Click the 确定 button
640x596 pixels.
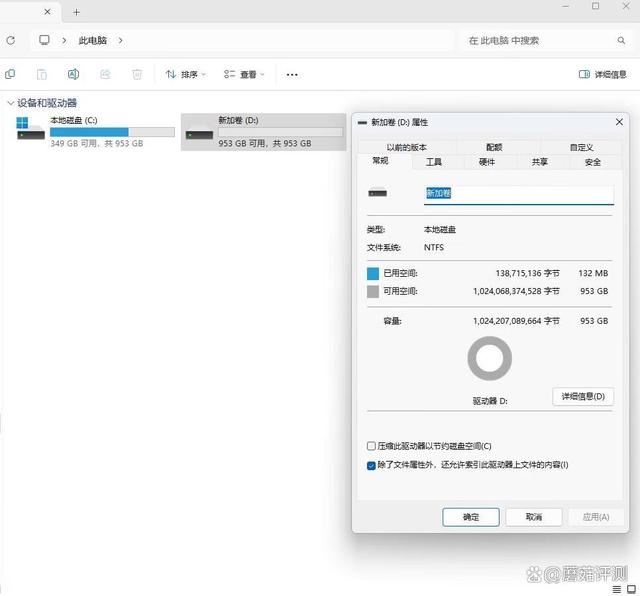pyautogui.click(x=470, y=517)
